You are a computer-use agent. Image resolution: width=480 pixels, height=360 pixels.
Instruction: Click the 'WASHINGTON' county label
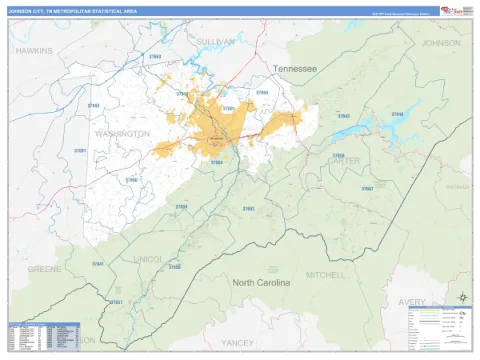[x=122, y=134]
